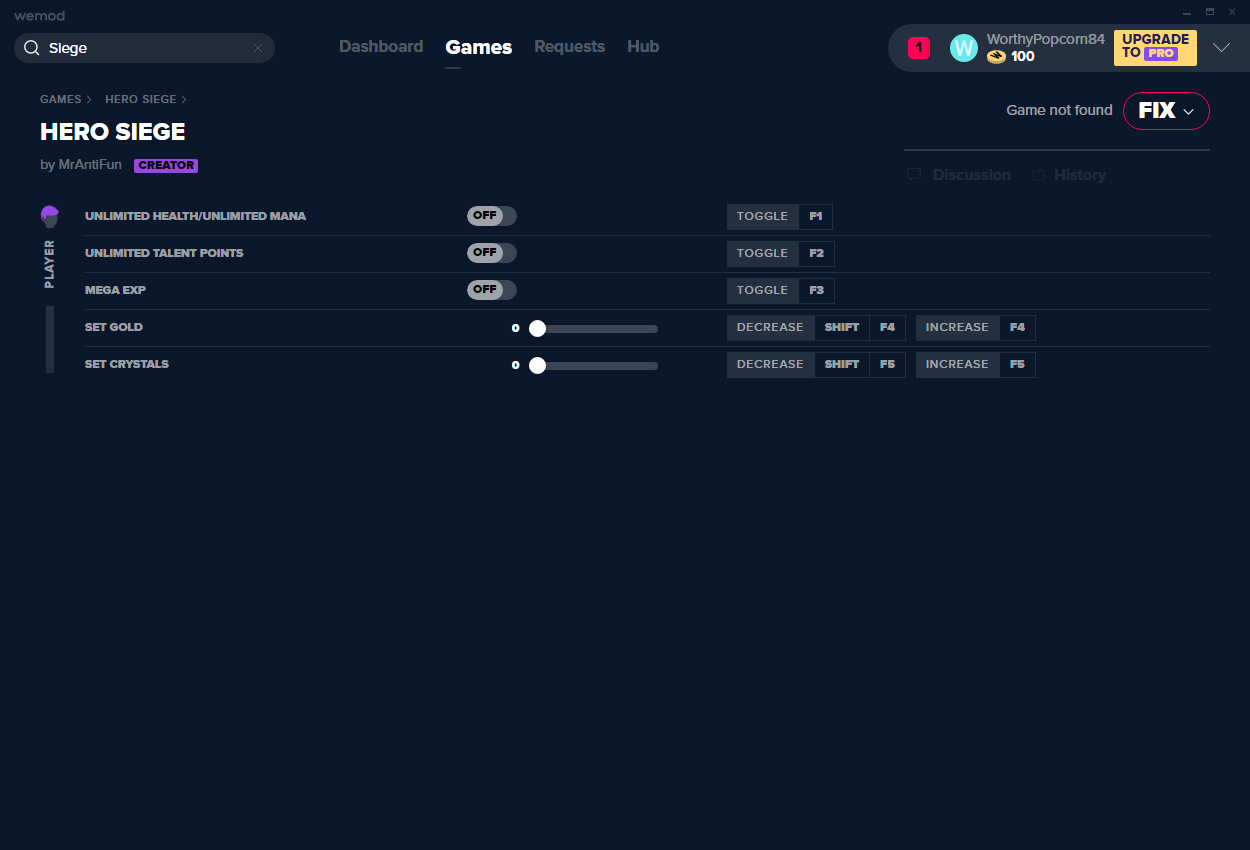1250x850 pixels.
Task: Click the search magnifier icon
Action: 32,48
